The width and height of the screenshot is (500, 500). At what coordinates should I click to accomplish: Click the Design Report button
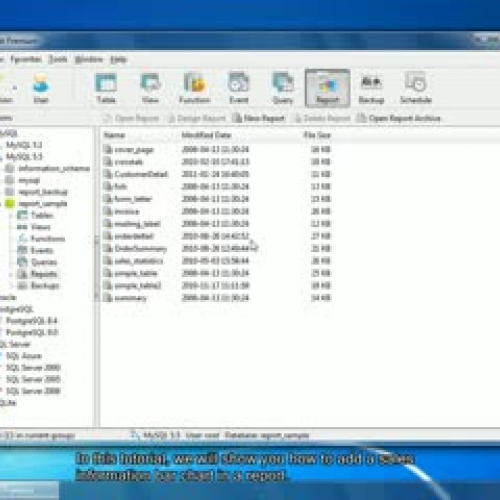197,118
